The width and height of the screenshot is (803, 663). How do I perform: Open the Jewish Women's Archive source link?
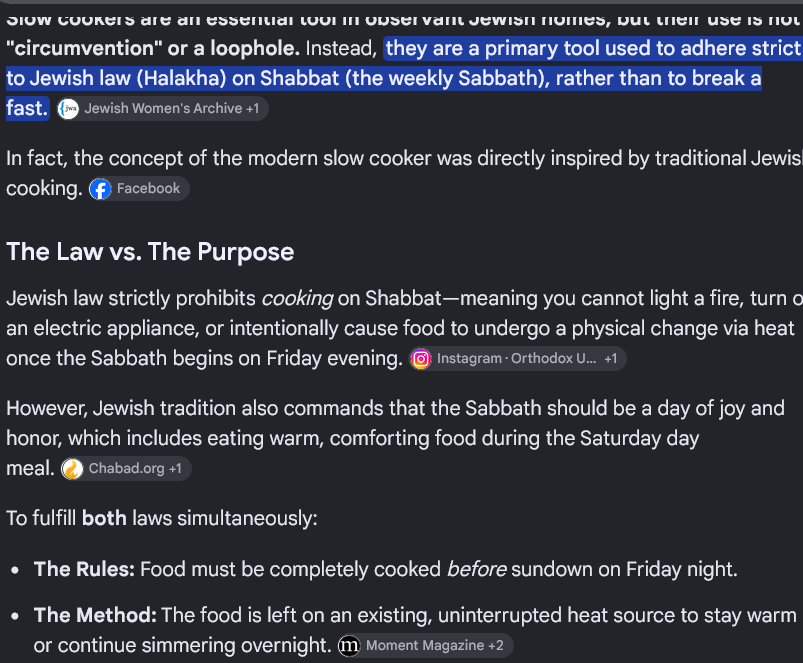(163, 109)
